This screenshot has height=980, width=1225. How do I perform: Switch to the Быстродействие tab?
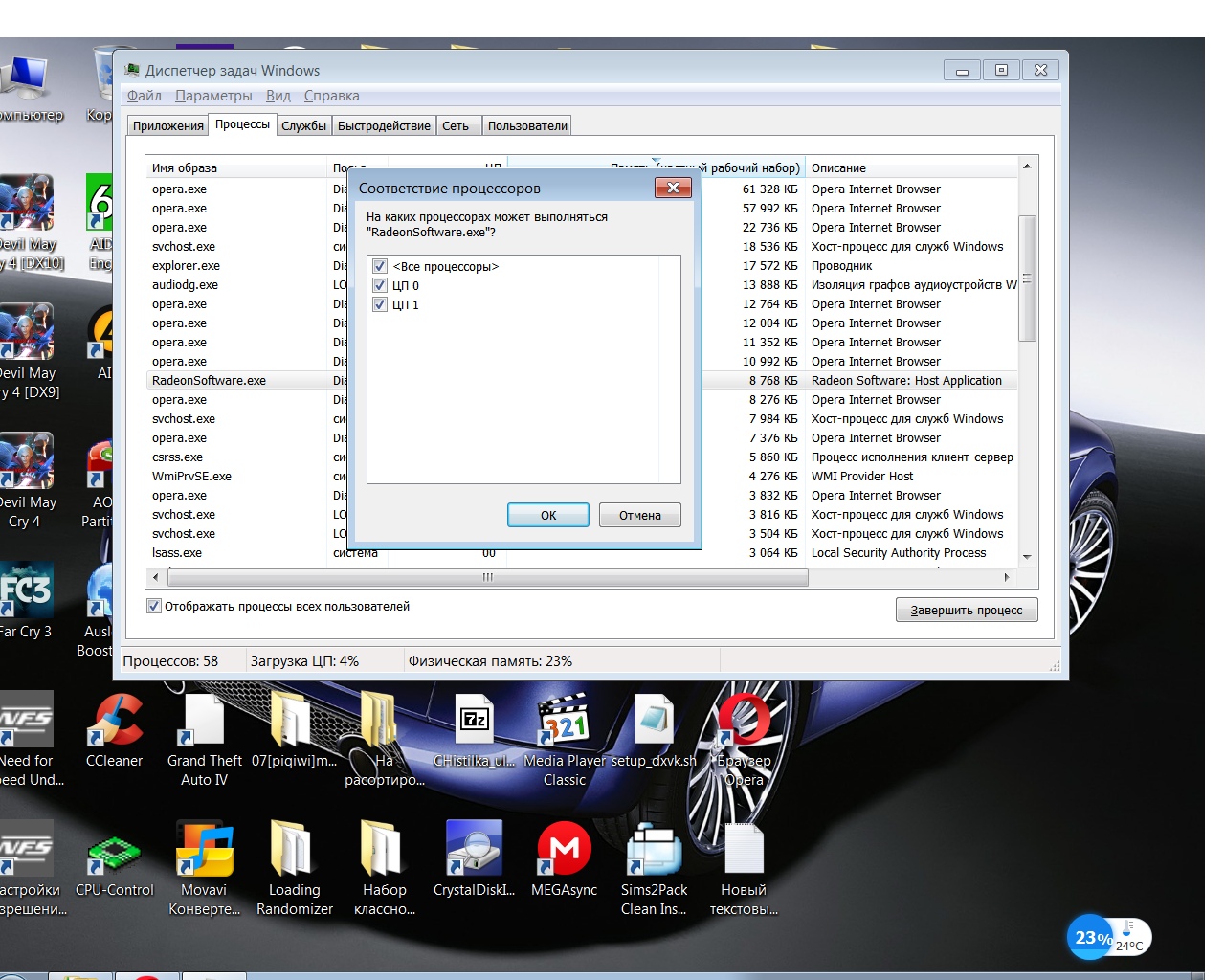[x=384, y=126]
